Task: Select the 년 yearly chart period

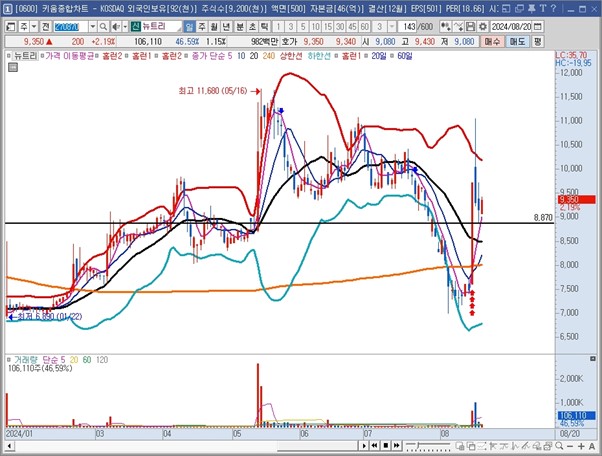Action: (227, 26)
